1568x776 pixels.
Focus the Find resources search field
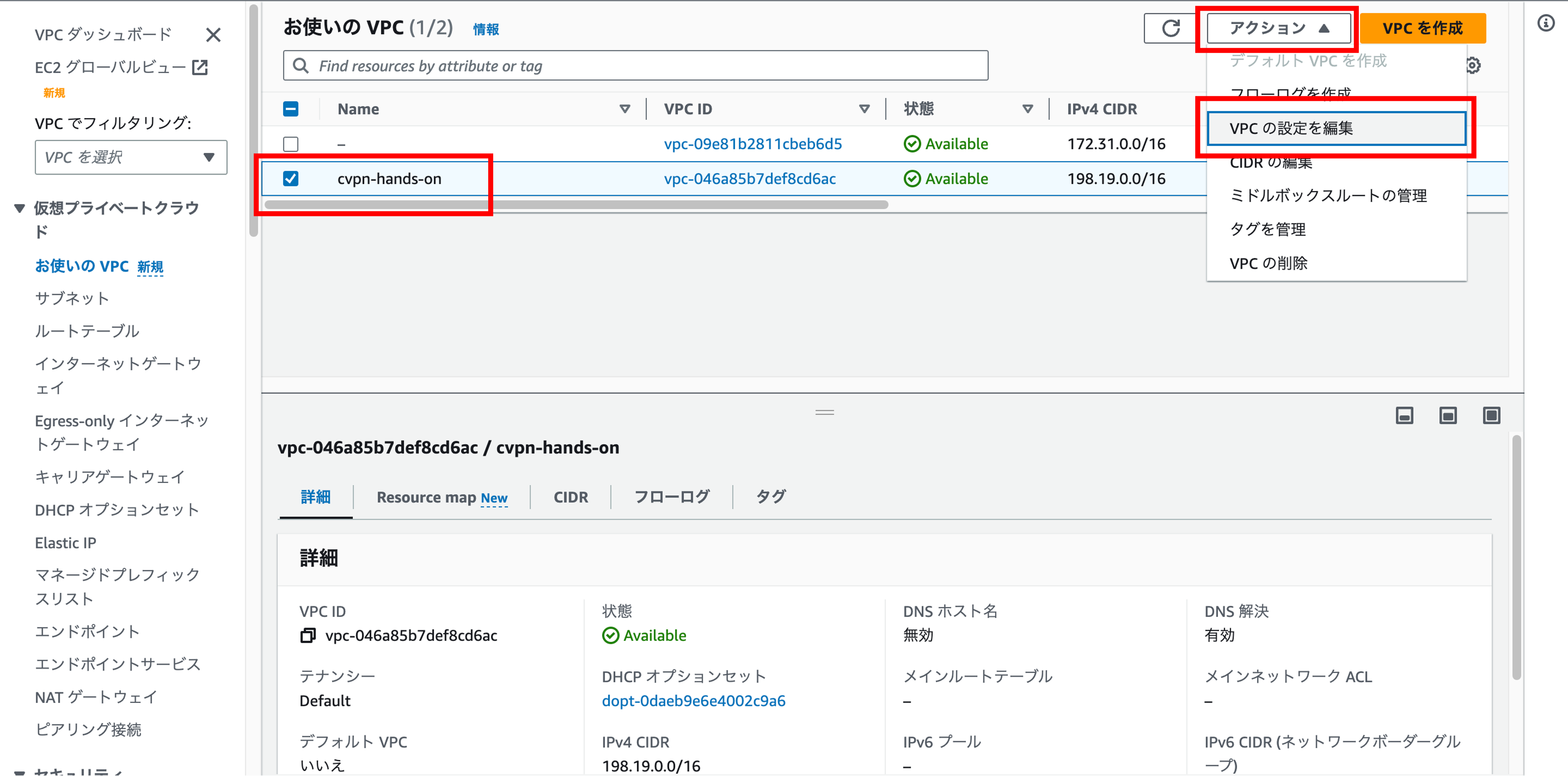tap(635, 65)
